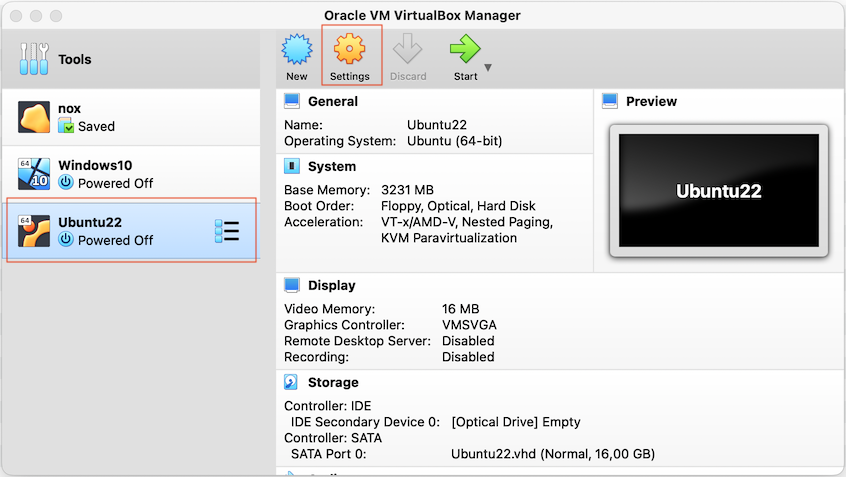846x477 pixels.
Task: Open the Display section header
Action: pyautogui.click(x=331, y=285)
